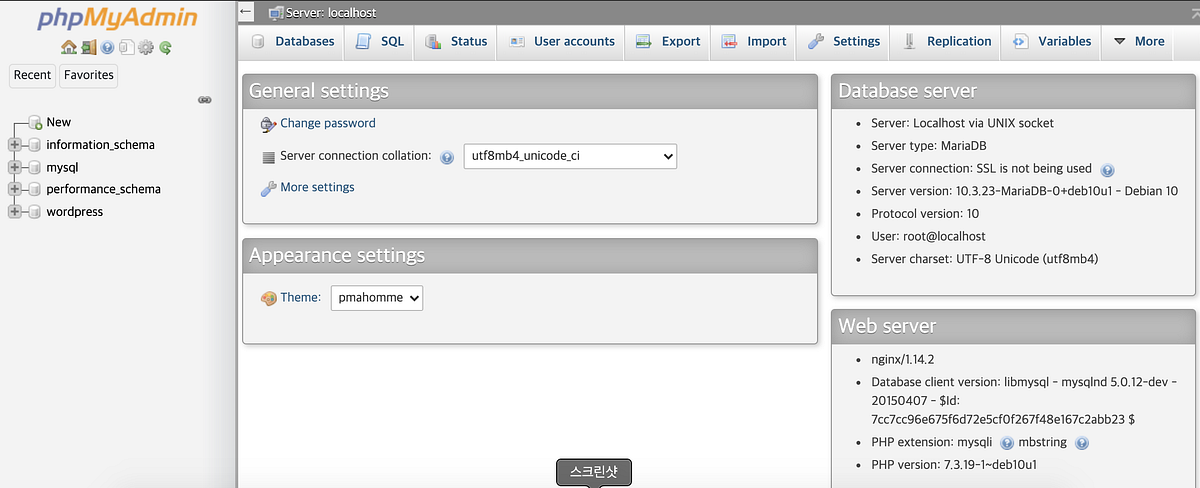Click Server: localhost breadcrumb link
The width and height of the screenshot is (1200, 488).
tap(332, 13)
